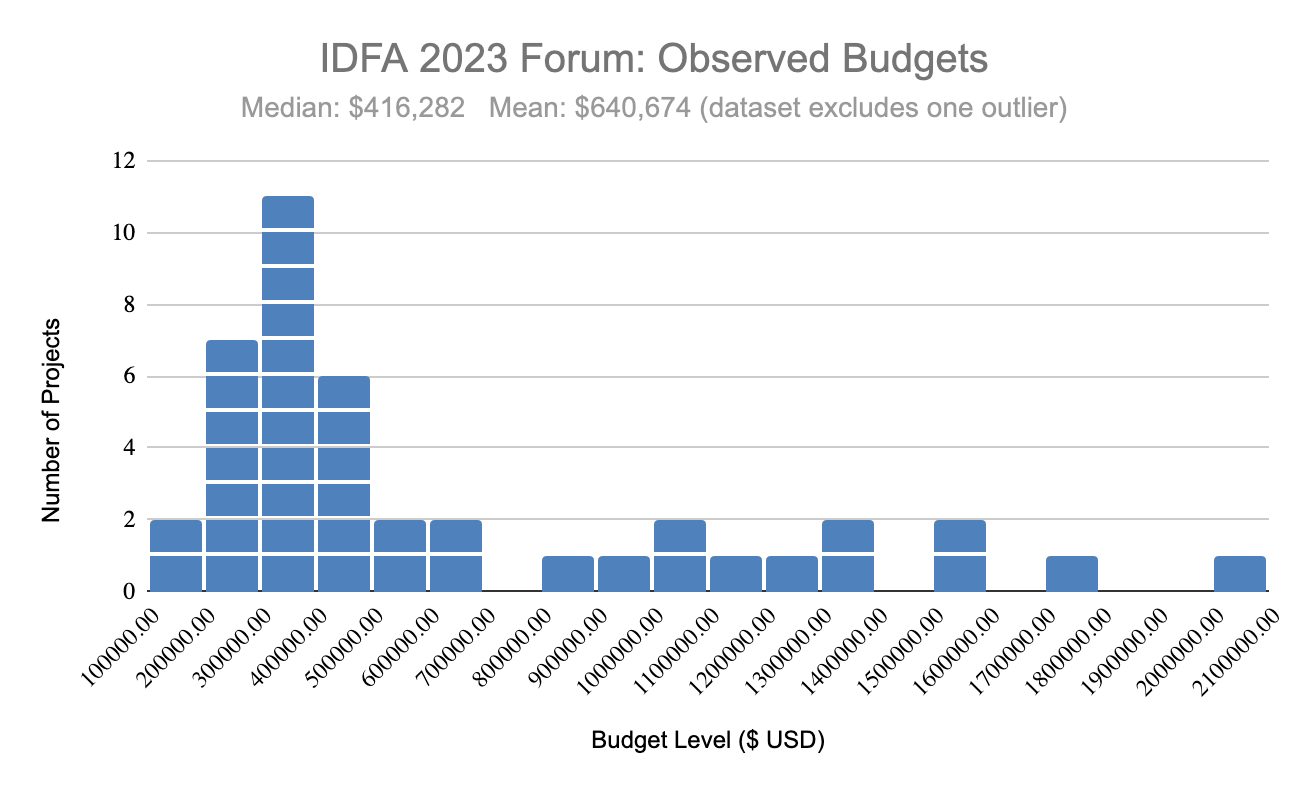Click the y-axis value "12"
Screen dimensions: 1308x792
click(x=124, y=160)
